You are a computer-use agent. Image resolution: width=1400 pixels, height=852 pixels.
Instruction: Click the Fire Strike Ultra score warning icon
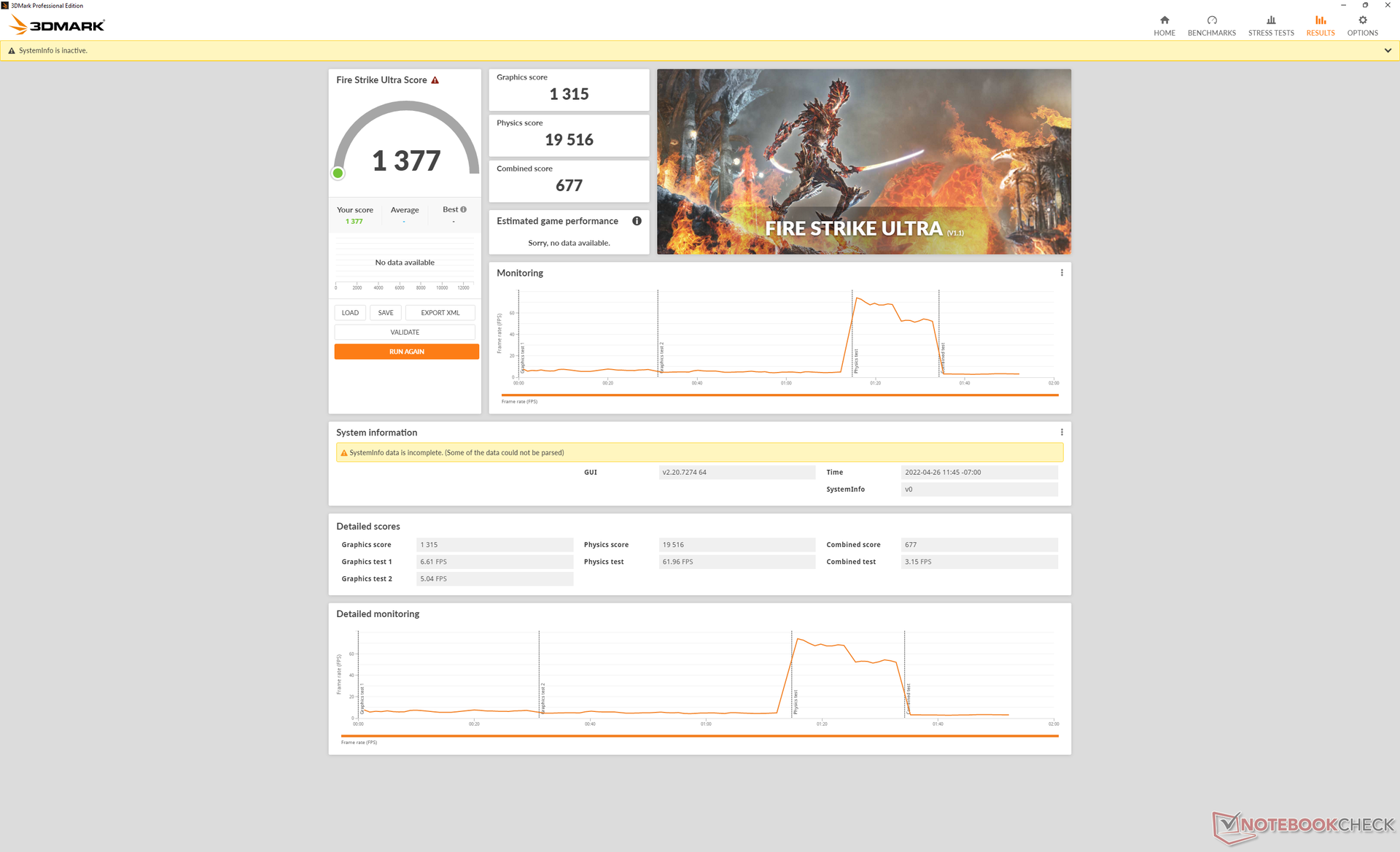click(435, 80)
